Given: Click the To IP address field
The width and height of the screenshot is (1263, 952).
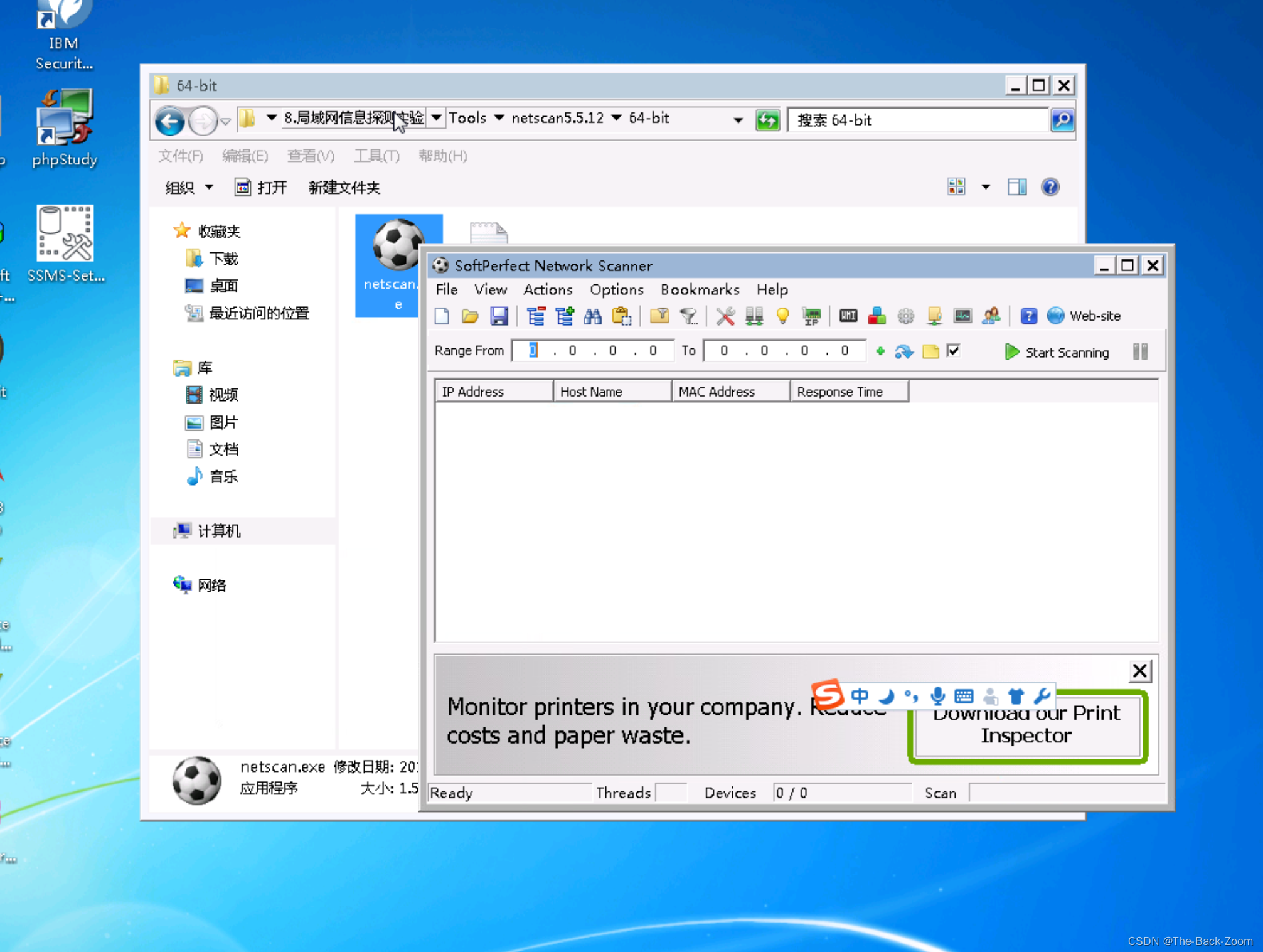Looking at the screenshot, I should pyautogui.click(x=784, y=350).
